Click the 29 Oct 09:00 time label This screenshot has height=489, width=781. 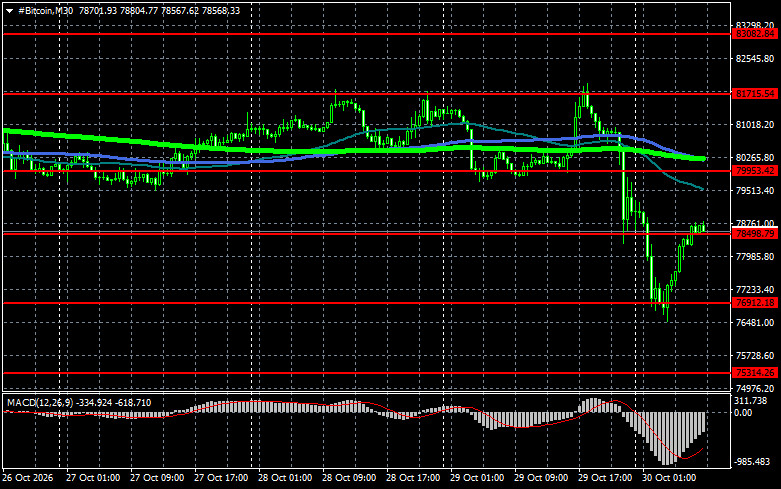pos(541,478)
